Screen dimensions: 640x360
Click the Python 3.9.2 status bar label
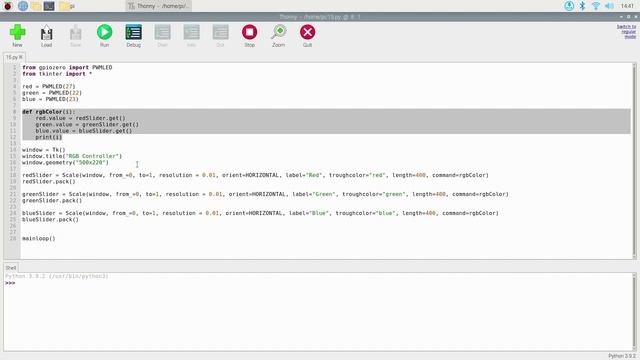coord(622,356)
